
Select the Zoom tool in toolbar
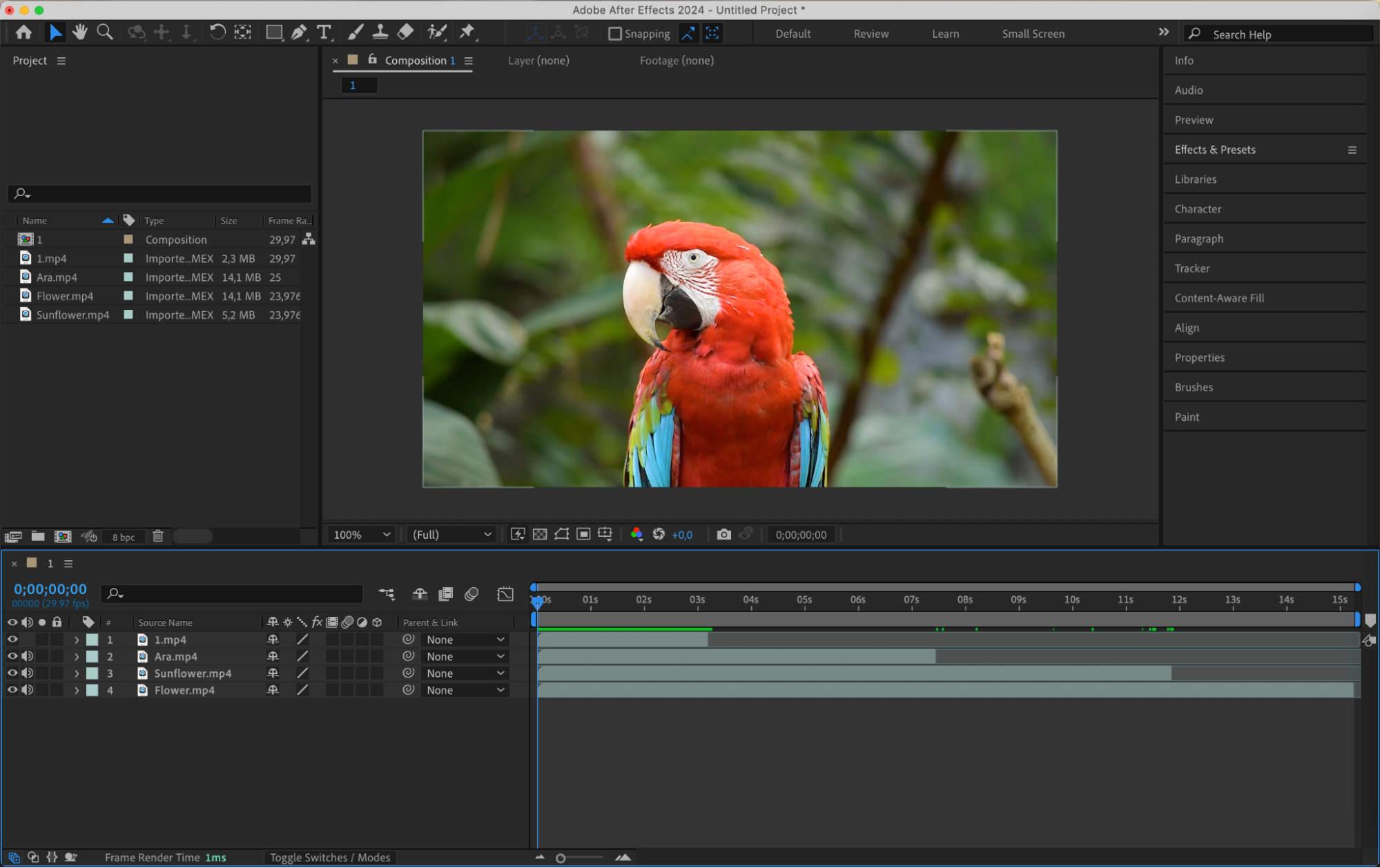point(105,32)
